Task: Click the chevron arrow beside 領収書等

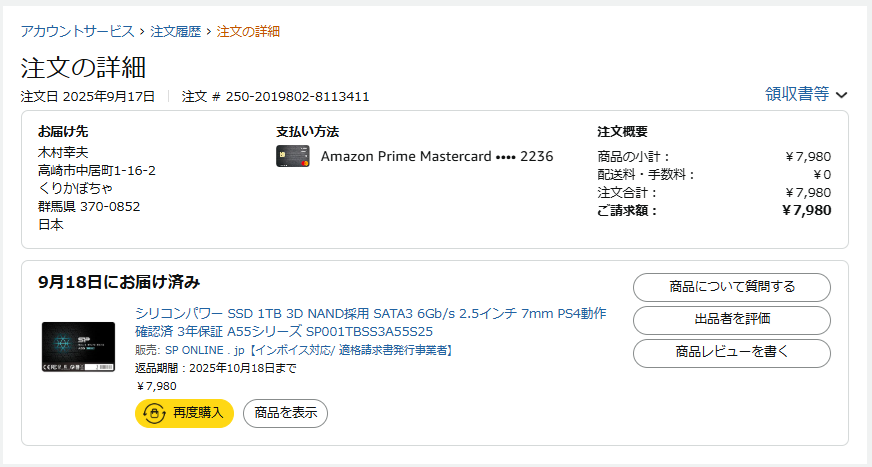Action: point(841,95)
